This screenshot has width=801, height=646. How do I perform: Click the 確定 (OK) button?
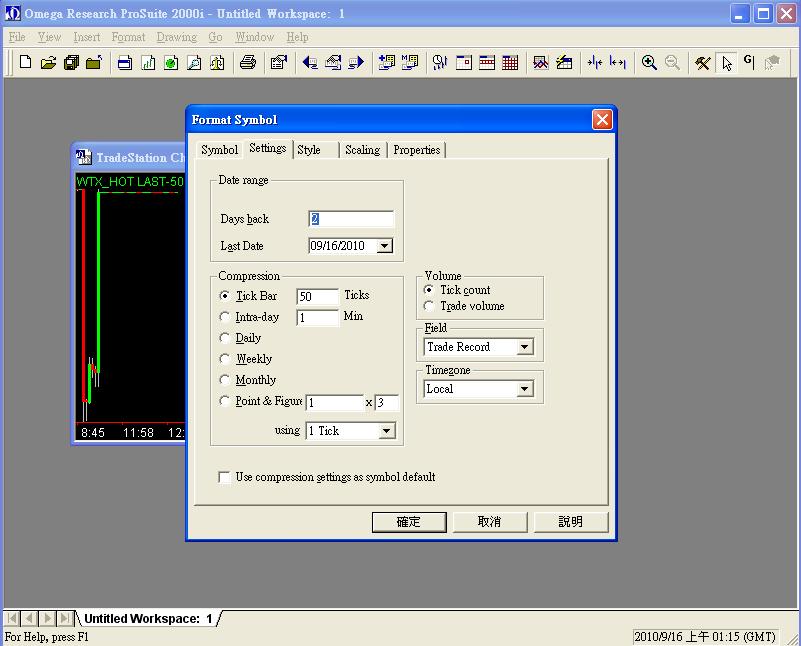click(409, 522)
